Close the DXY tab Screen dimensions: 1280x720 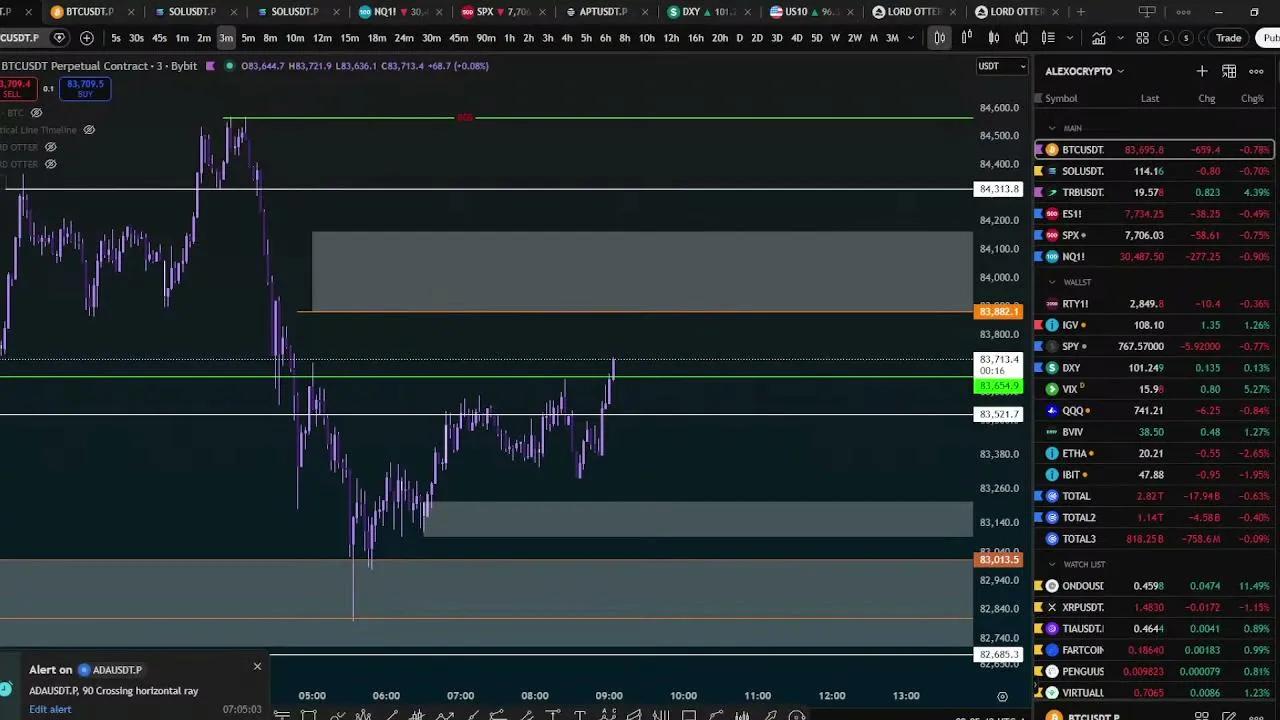click(750, 12)
